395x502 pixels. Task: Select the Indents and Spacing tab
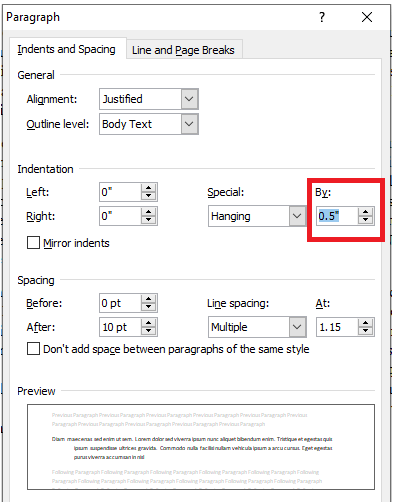67,49
